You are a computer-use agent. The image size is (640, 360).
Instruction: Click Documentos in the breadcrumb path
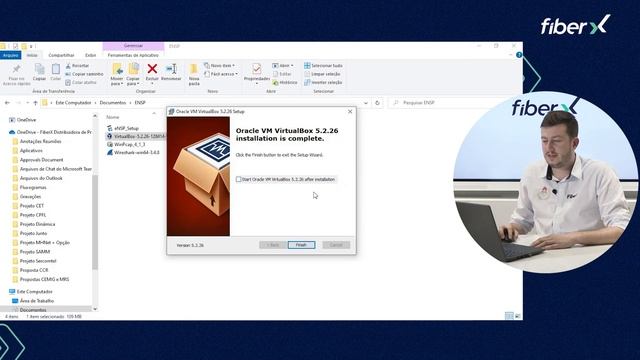(x=113, y=103)
